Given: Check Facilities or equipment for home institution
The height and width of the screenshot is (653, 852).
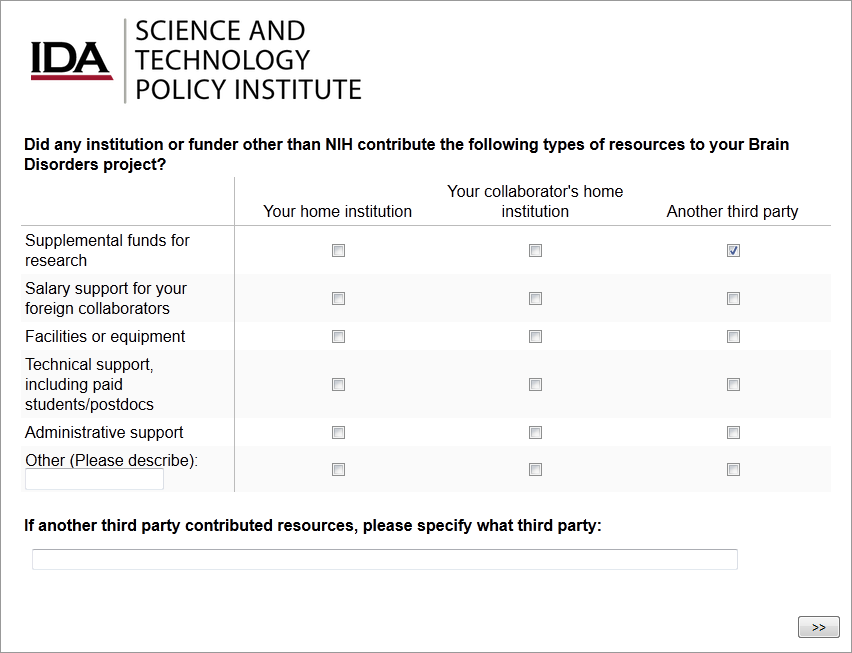Looking at the screenshot, I should point(338,337).
